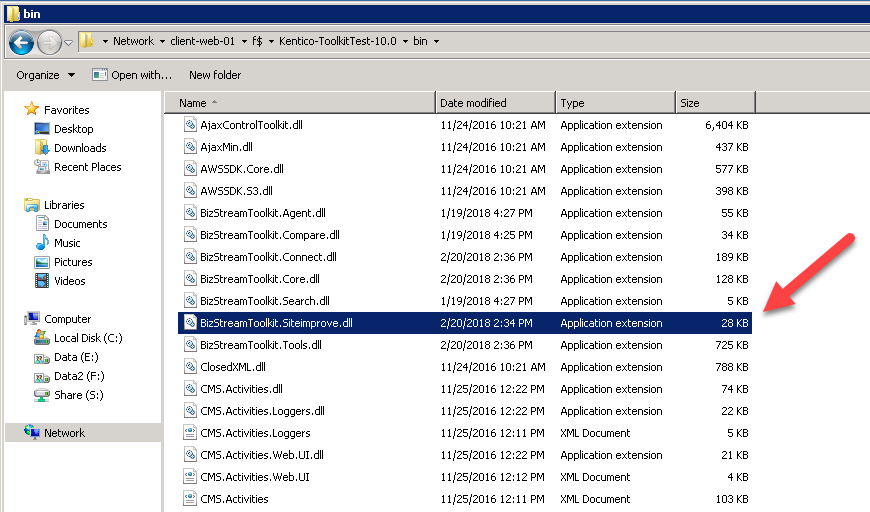Select the AjaxMin.dll file
Viewport: 870px width, 512px height.
click(x=226, y=147)
